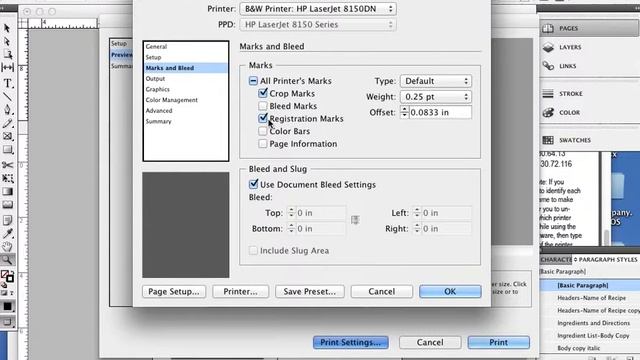640x360 pixels.
Task: Click the Print Settings... button
Action: [351, 342]
